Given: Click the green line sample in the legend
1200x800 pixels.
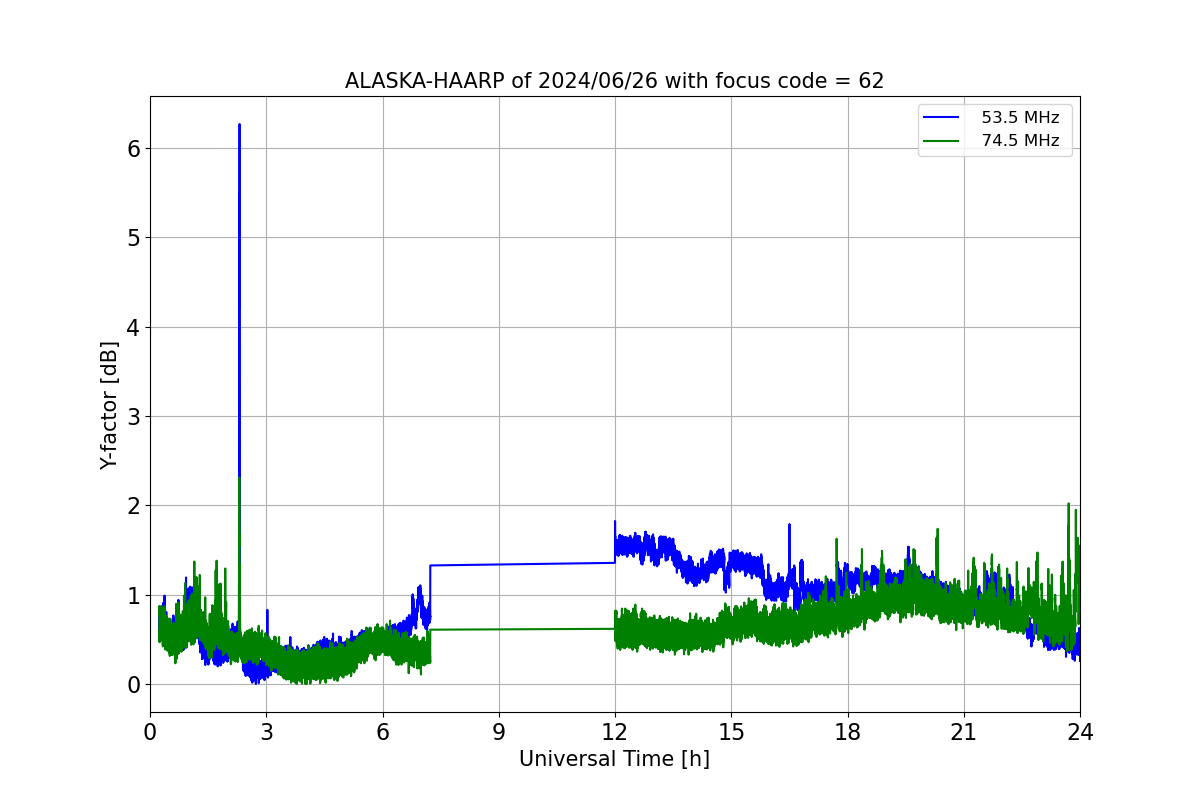Looking at the screenshot, I should [x=942, y=141].
